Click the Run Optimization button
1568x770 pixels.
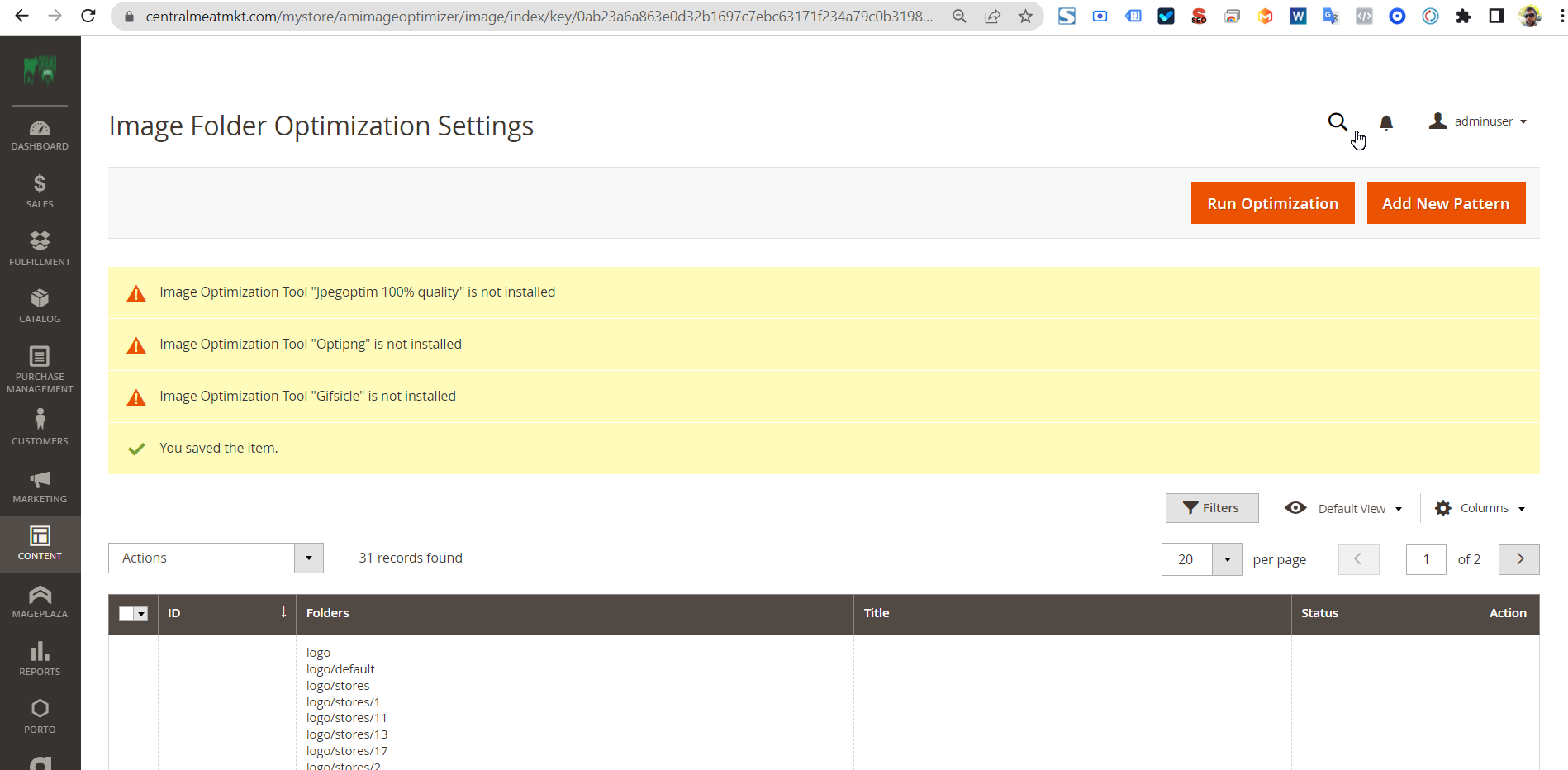(1272, 203)
